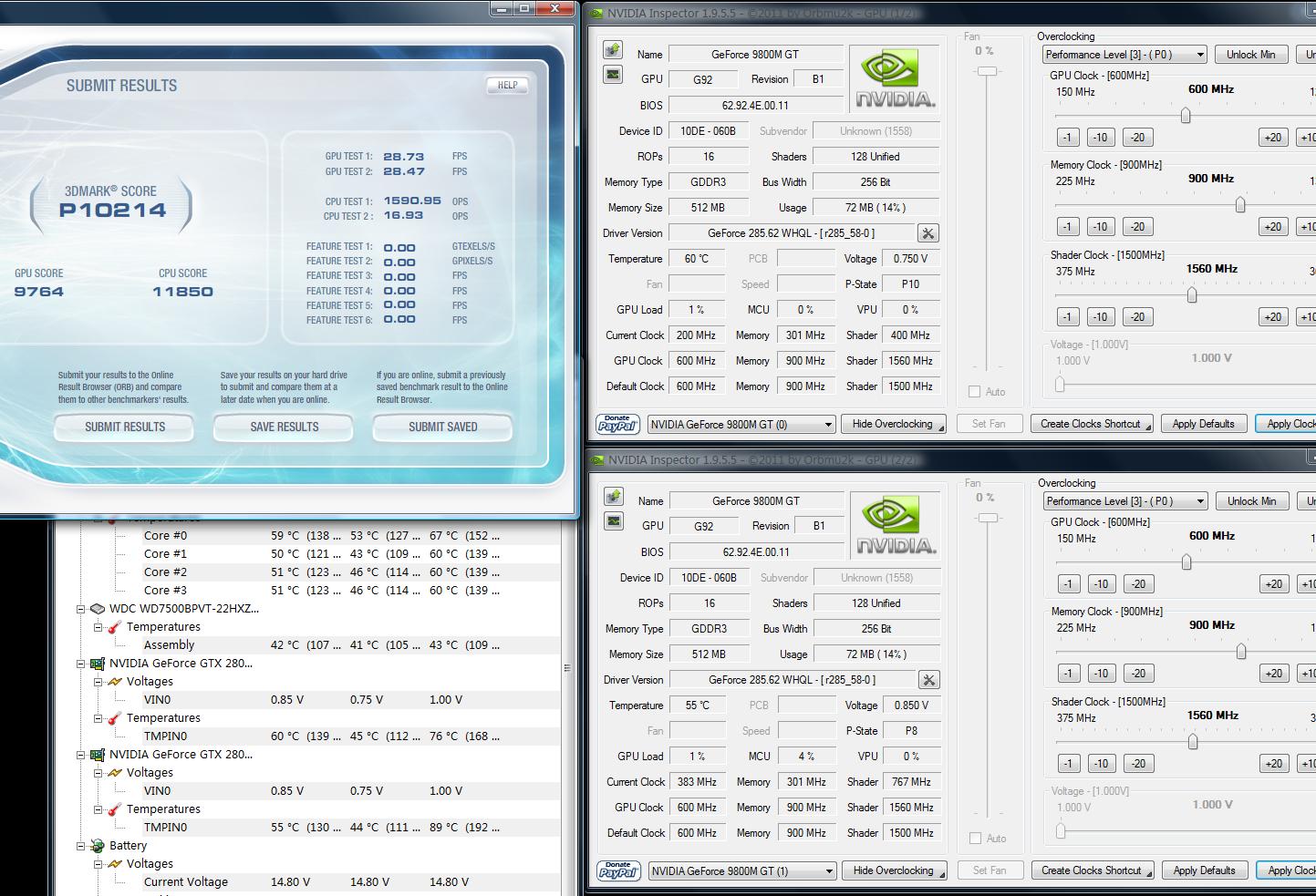Collapse the WDC WD7500BPVT drive node
1316x896 pixels.
coord(81,609)
